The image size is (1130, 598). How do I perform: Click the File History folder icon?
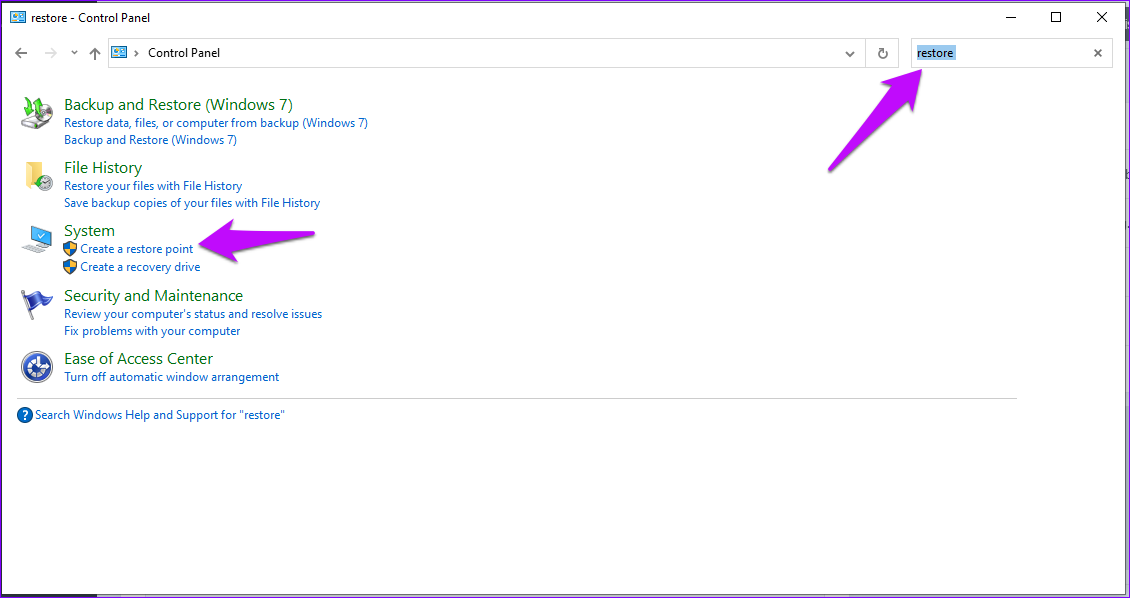(x=38, y=177)
